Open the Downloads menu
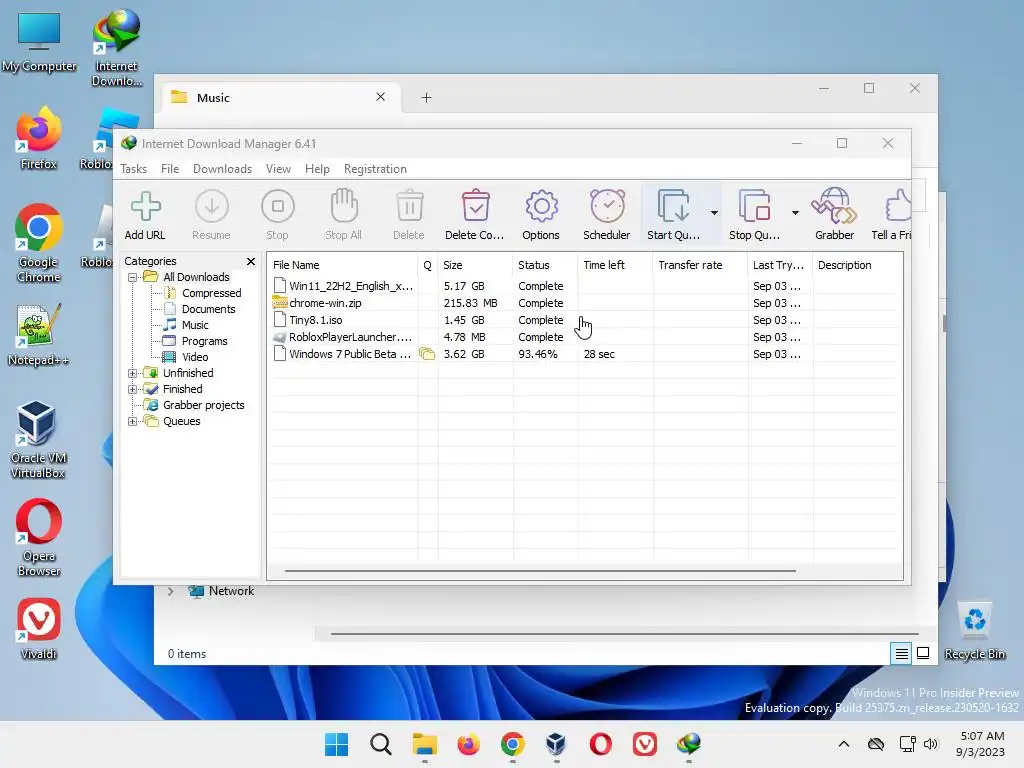Viewport: 1024px width, 768px height. [222, 169]
